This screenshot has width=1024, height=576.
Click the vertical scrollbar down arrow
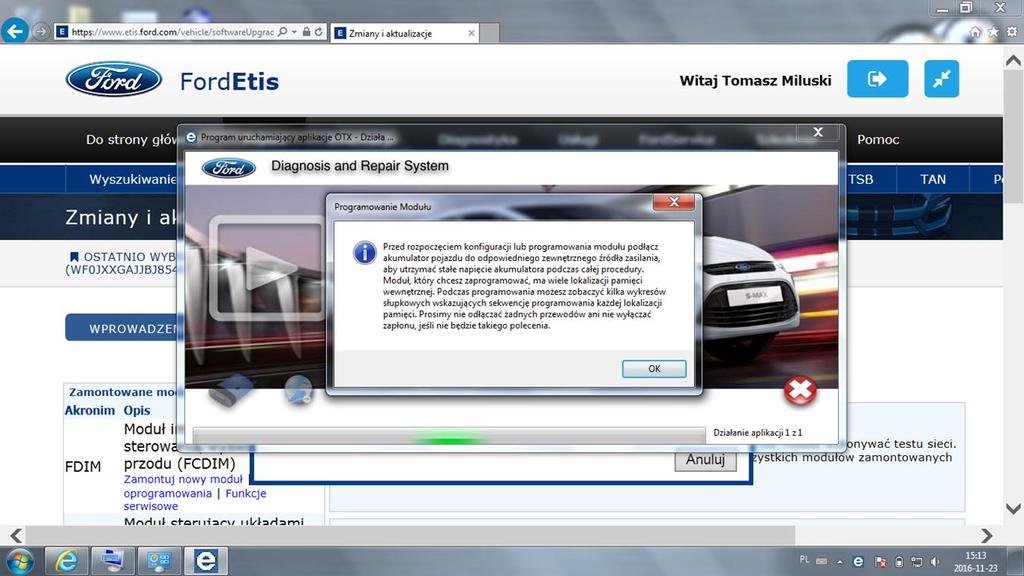click(1014, 508)
